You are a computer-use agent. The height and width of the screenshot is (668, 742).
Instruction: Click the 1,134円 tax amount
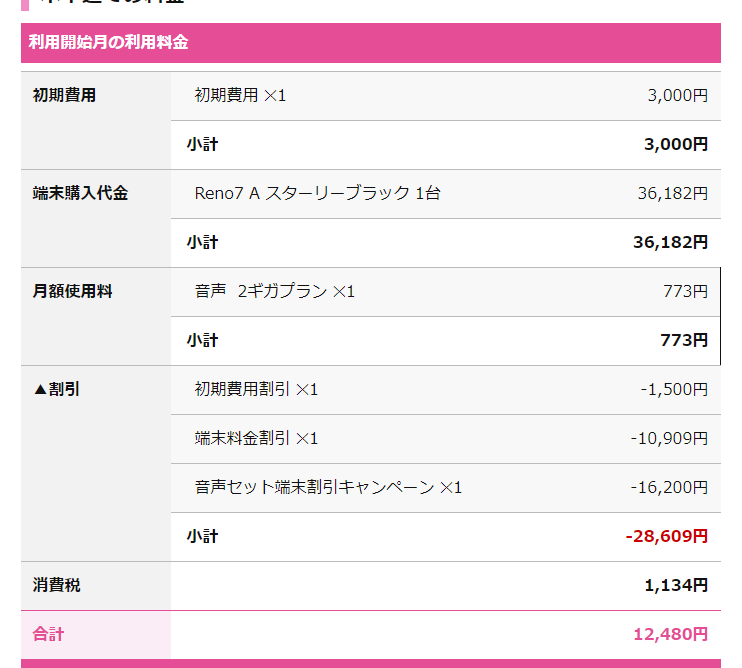click(x=676, y=585)
